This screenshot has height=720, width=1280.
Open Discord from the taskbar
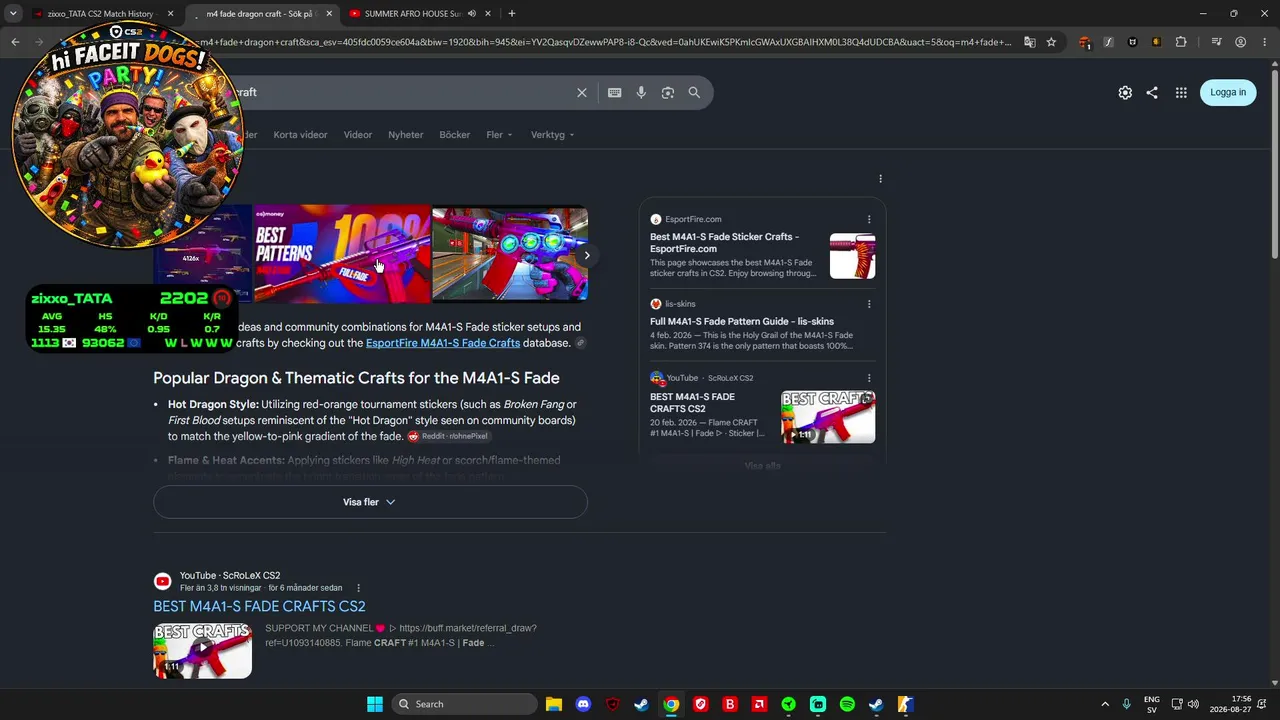tap(583, 704)
